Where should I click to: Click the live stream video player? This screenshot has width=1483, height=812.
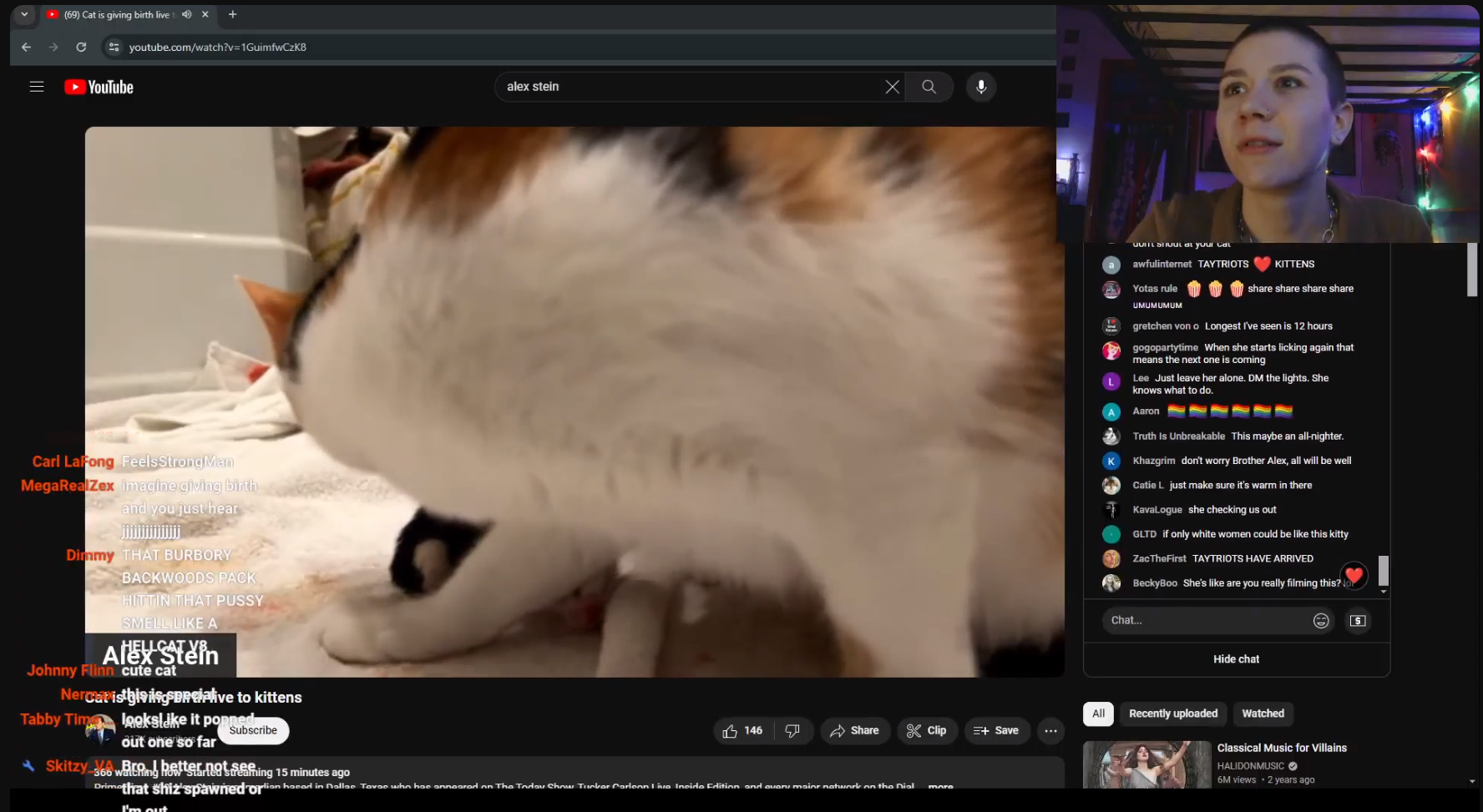[574, 401]
